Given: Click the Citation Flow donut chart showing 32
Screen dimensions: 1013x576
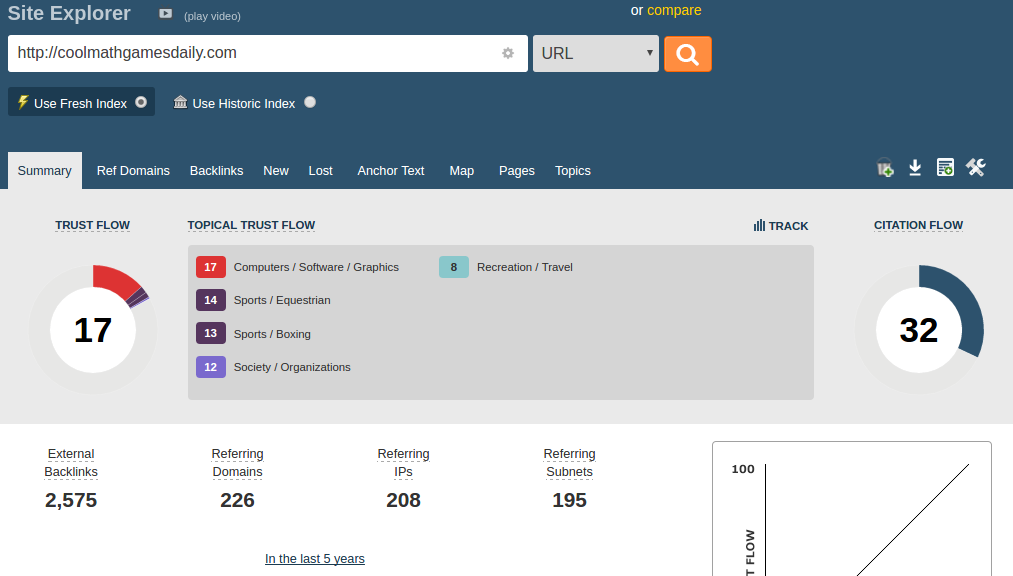Looking at the screenshot, I should pos(919,329).
